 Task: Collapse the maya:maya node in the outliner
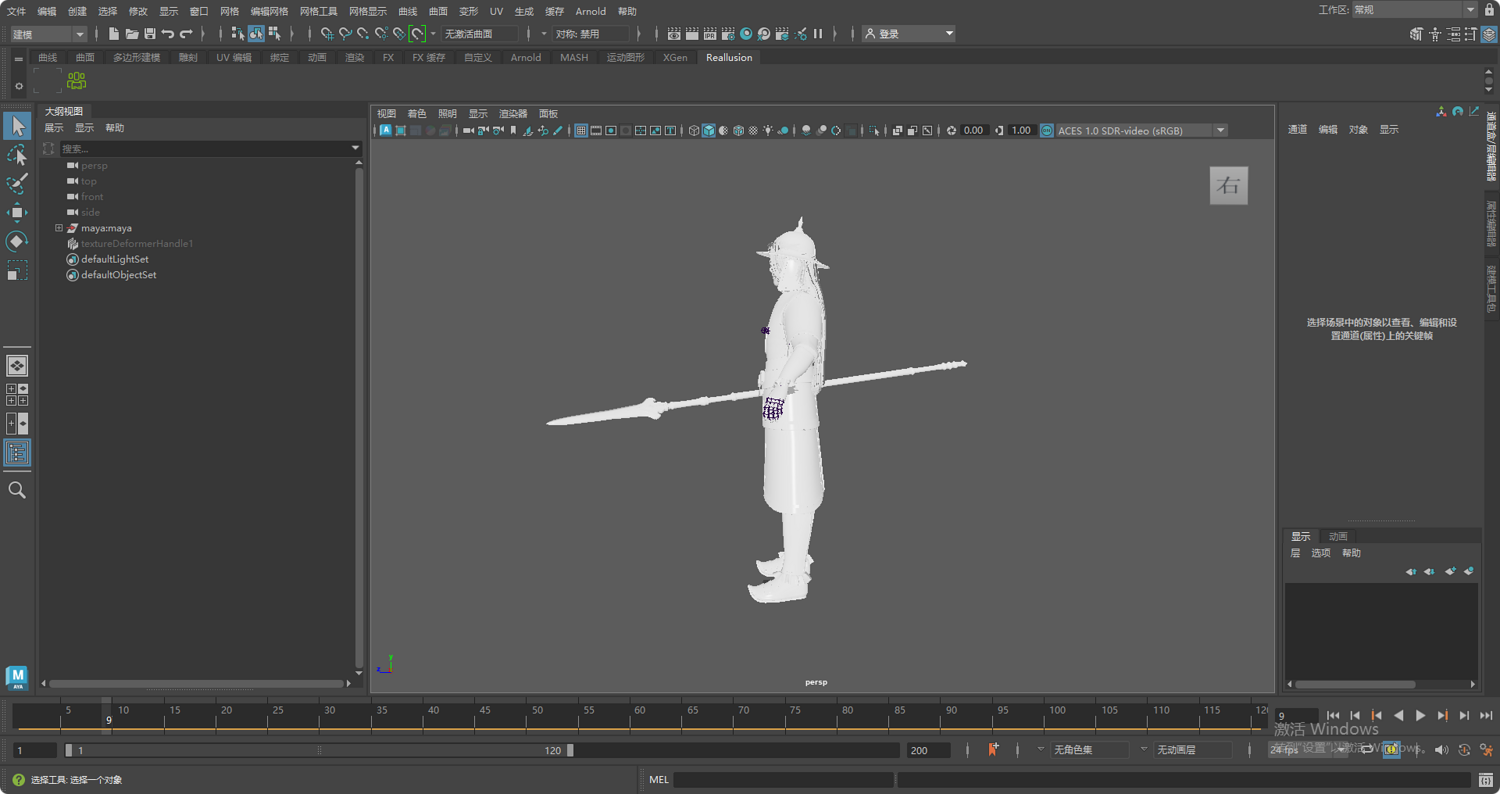click(x=59, y=227)
